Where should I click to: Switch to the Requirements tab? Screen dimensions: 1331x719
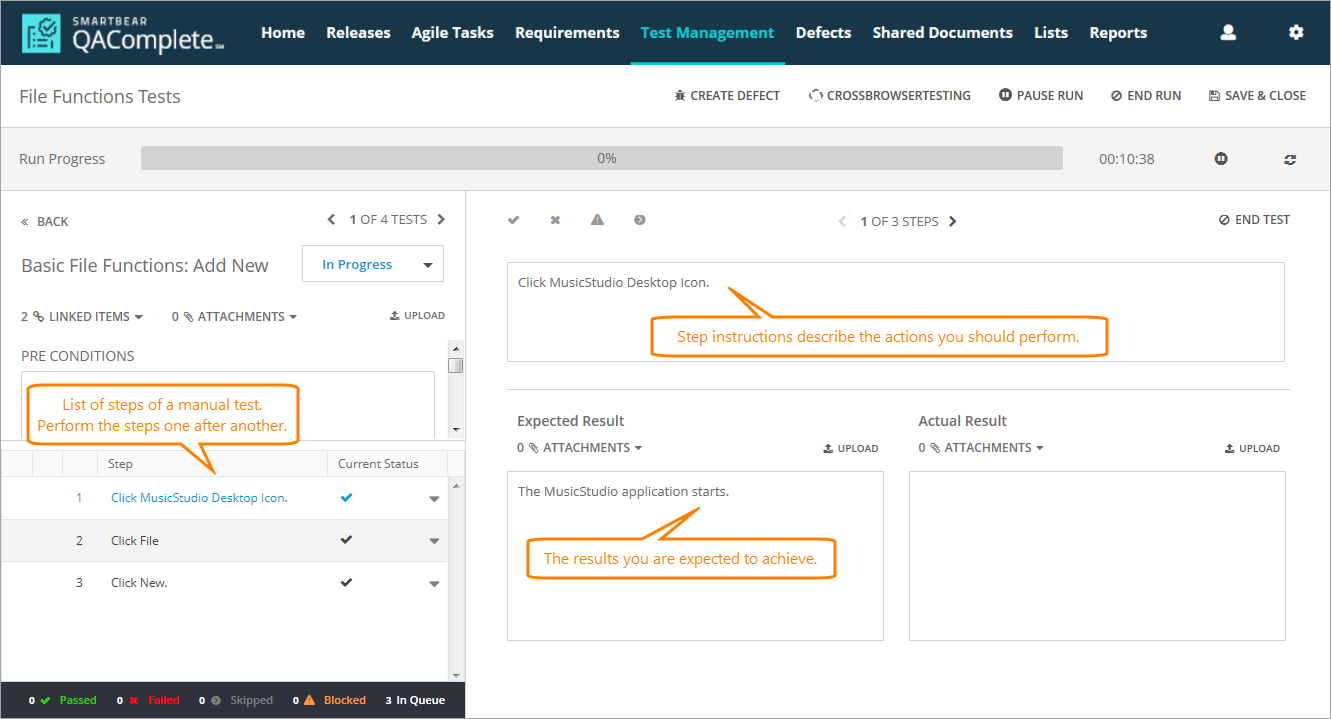click(x=567, y=33)
